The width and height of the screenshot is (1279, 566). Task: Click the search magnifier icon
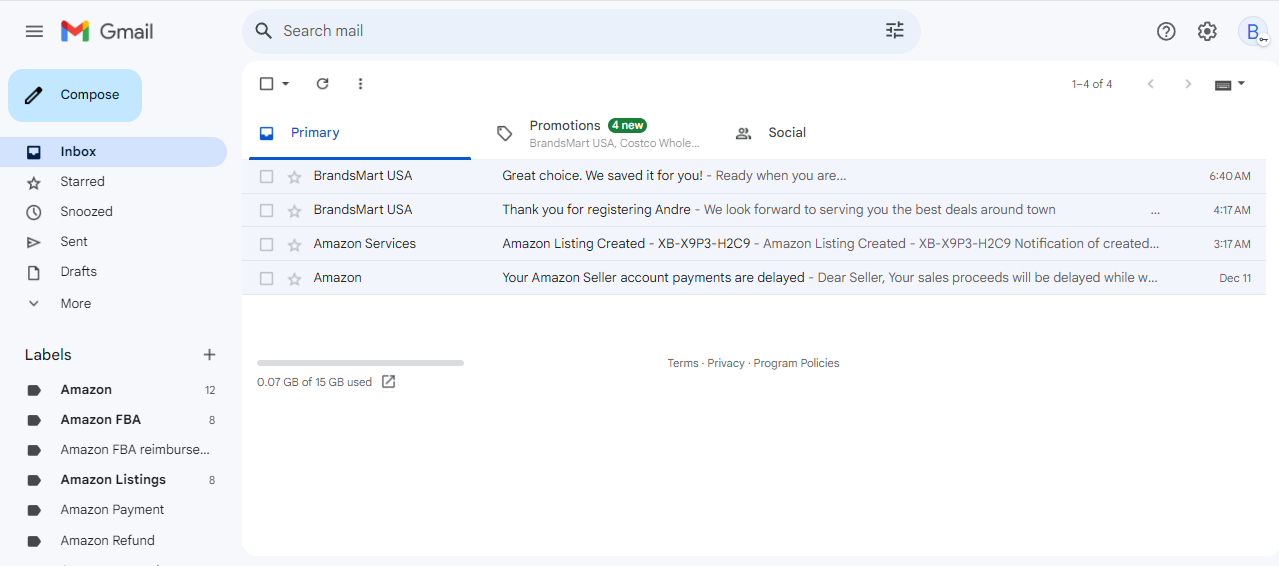coord(264,31)
